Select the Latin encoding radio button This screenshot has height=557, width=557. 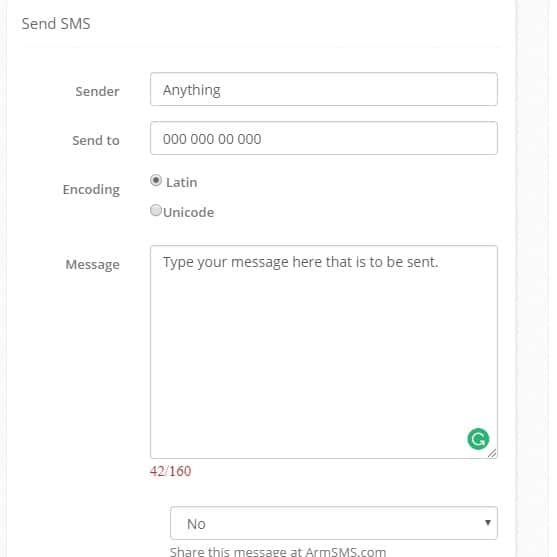pyautogui.click(x=156, y=180)
